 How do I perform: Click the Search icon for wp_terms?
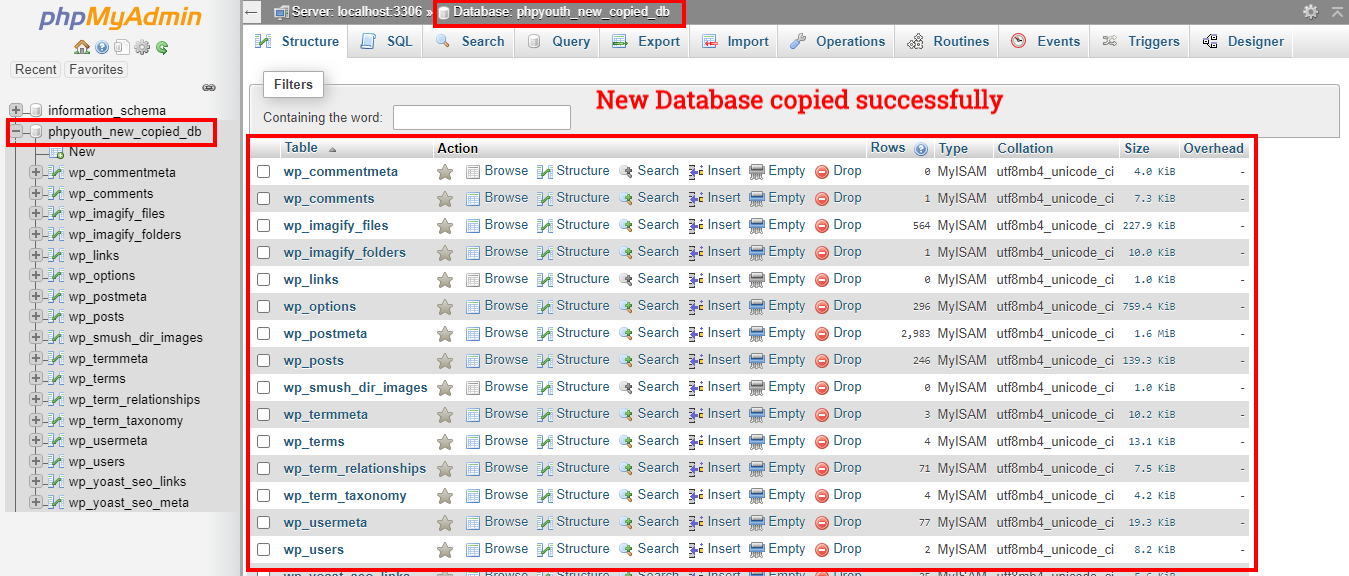[x=626, y=442]
